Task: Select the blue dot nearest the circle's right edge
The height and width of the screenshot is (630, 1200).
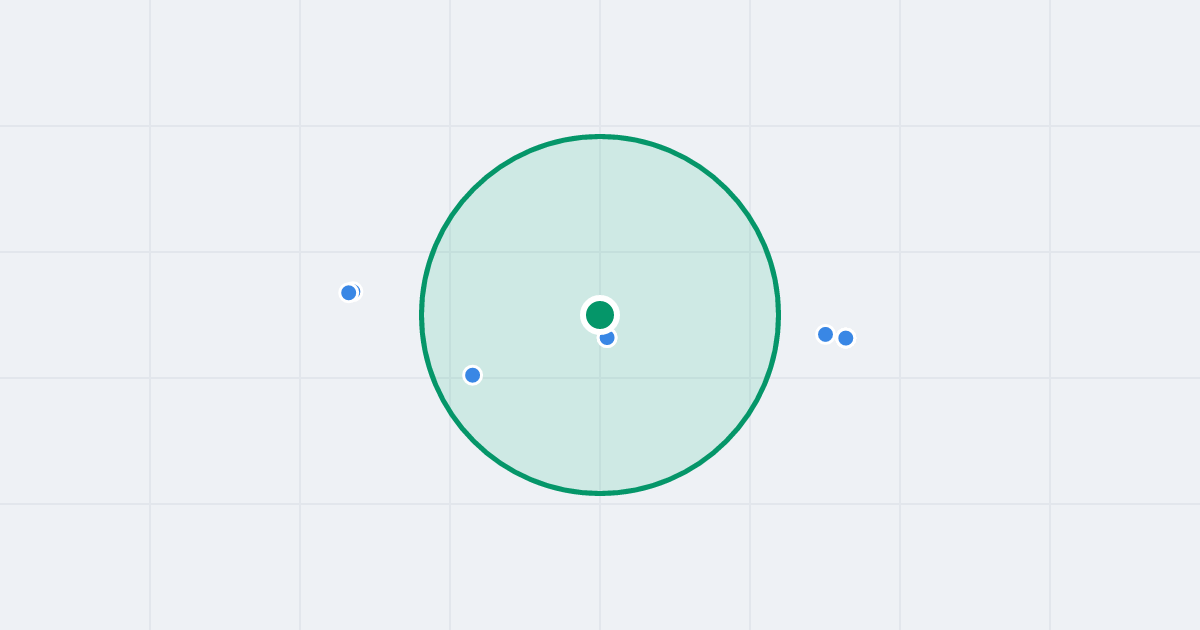Action: [825, 334]
